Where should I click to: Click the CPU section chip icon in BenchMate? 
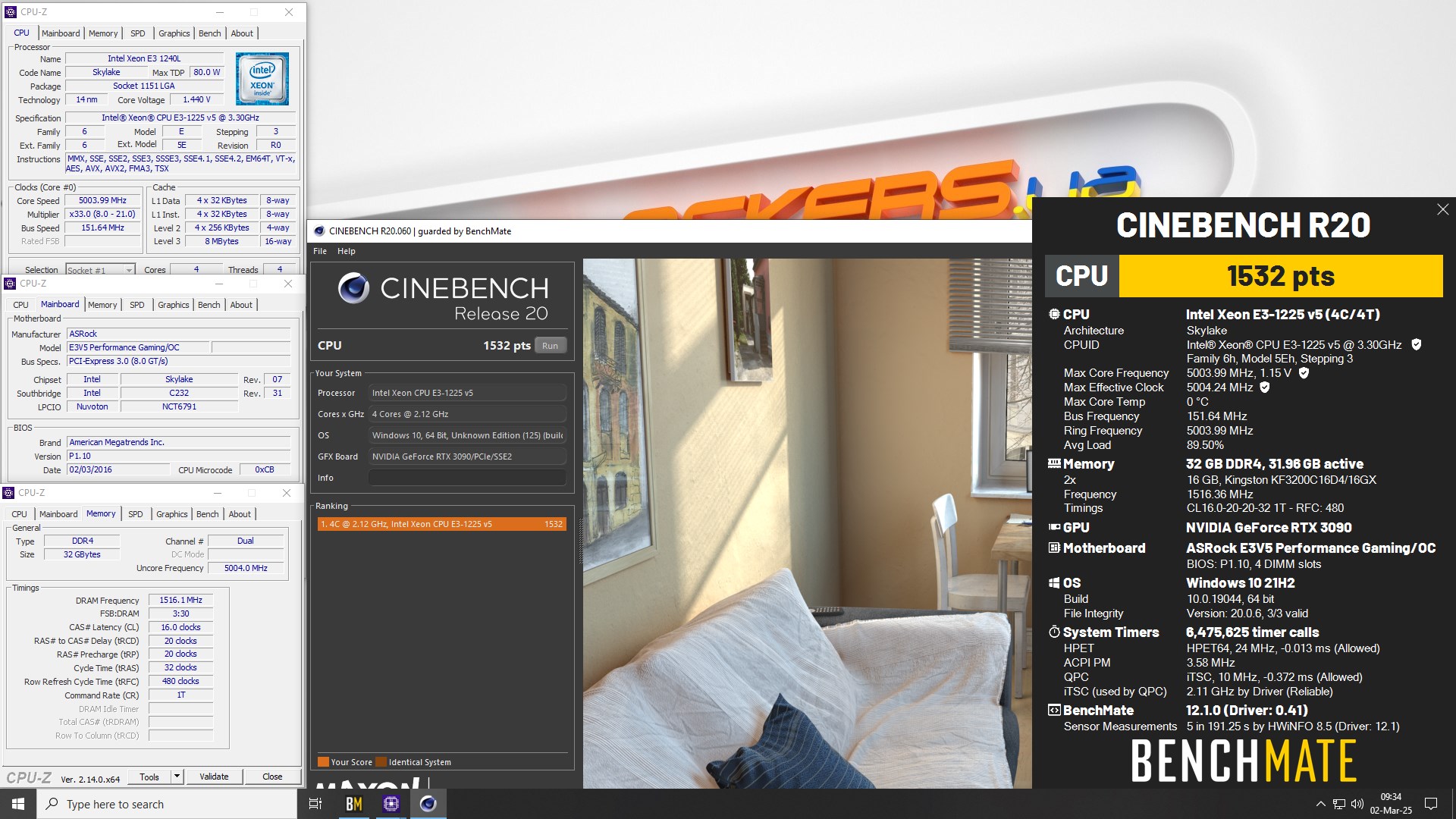(x=1054, y=314)
